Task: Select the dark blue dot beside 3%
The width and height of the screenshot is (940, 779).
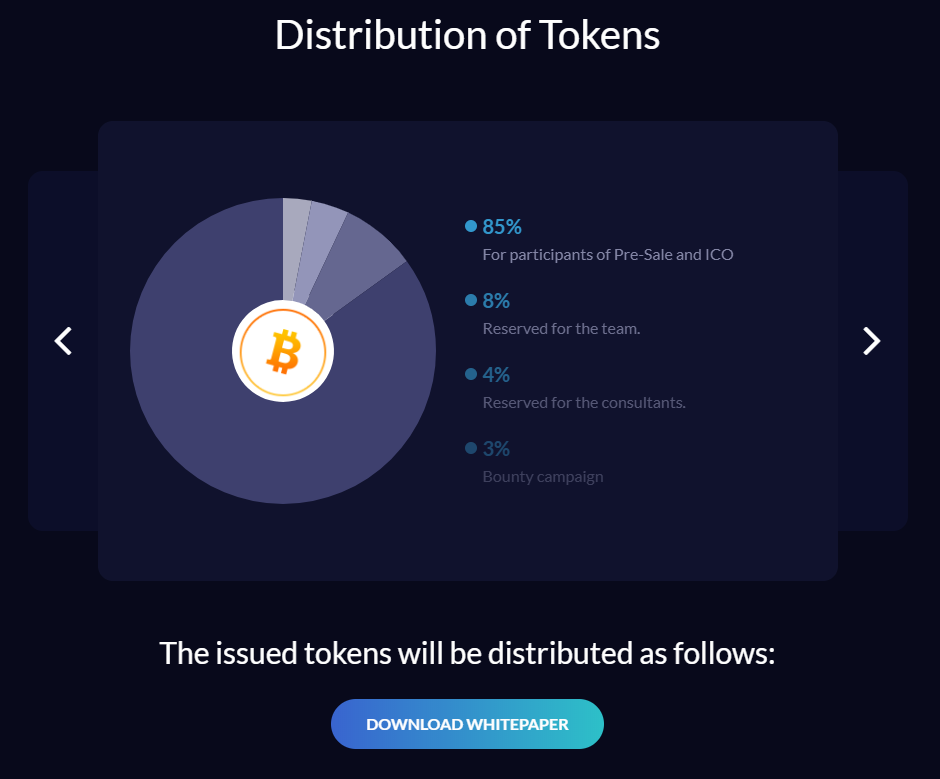Action: (x=471, y=448)
